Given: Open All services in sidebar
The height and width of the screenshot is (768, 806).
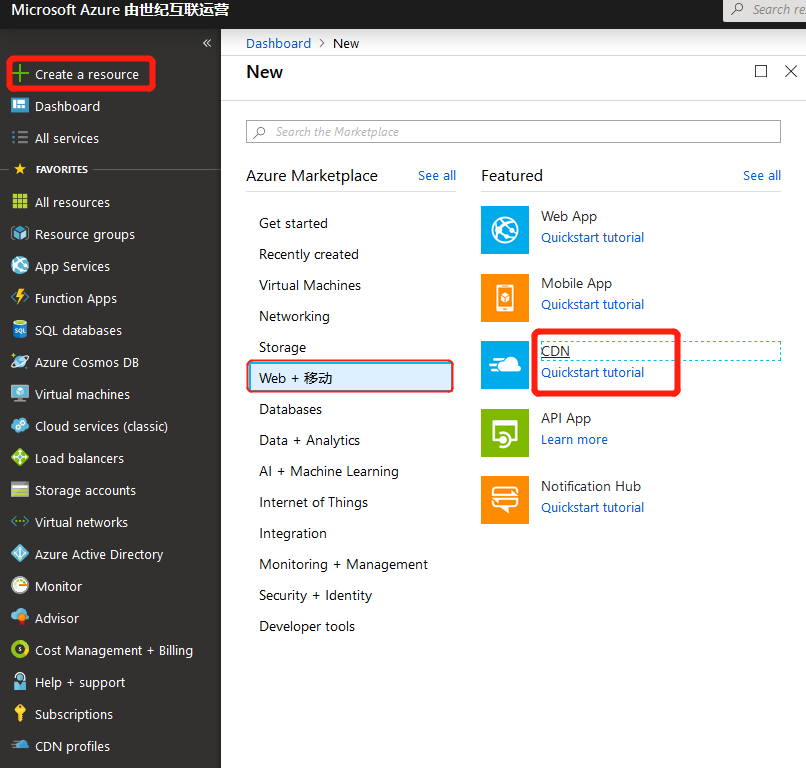Looking at the screenshot, I should click(x=66, y=138).
